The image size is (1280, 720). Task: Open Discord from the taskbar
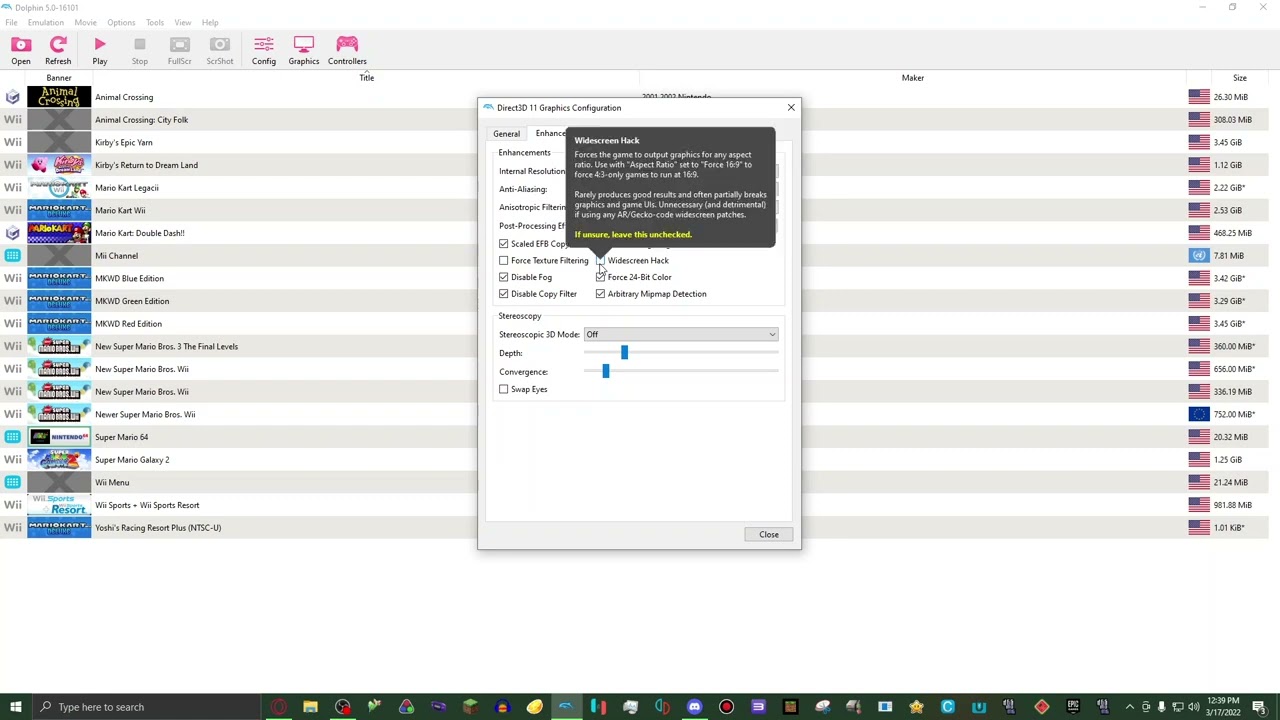point(694,707)
